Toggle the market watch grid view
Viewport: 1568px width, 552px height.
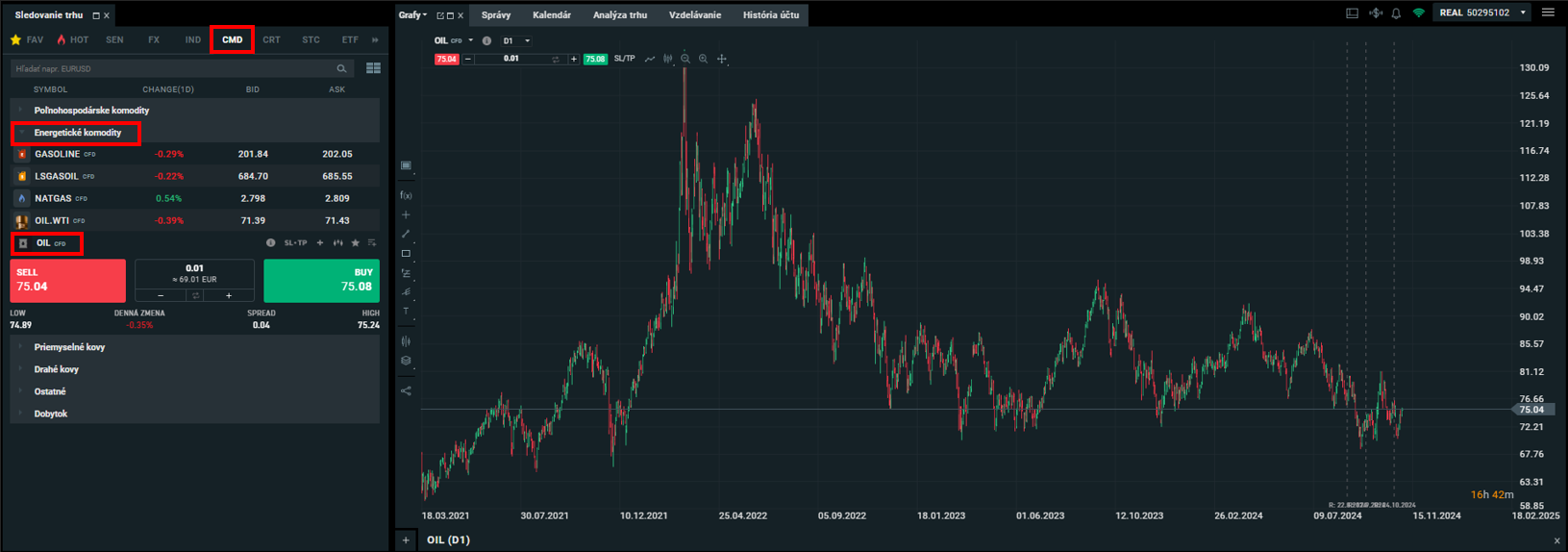(x=373, y=68)
